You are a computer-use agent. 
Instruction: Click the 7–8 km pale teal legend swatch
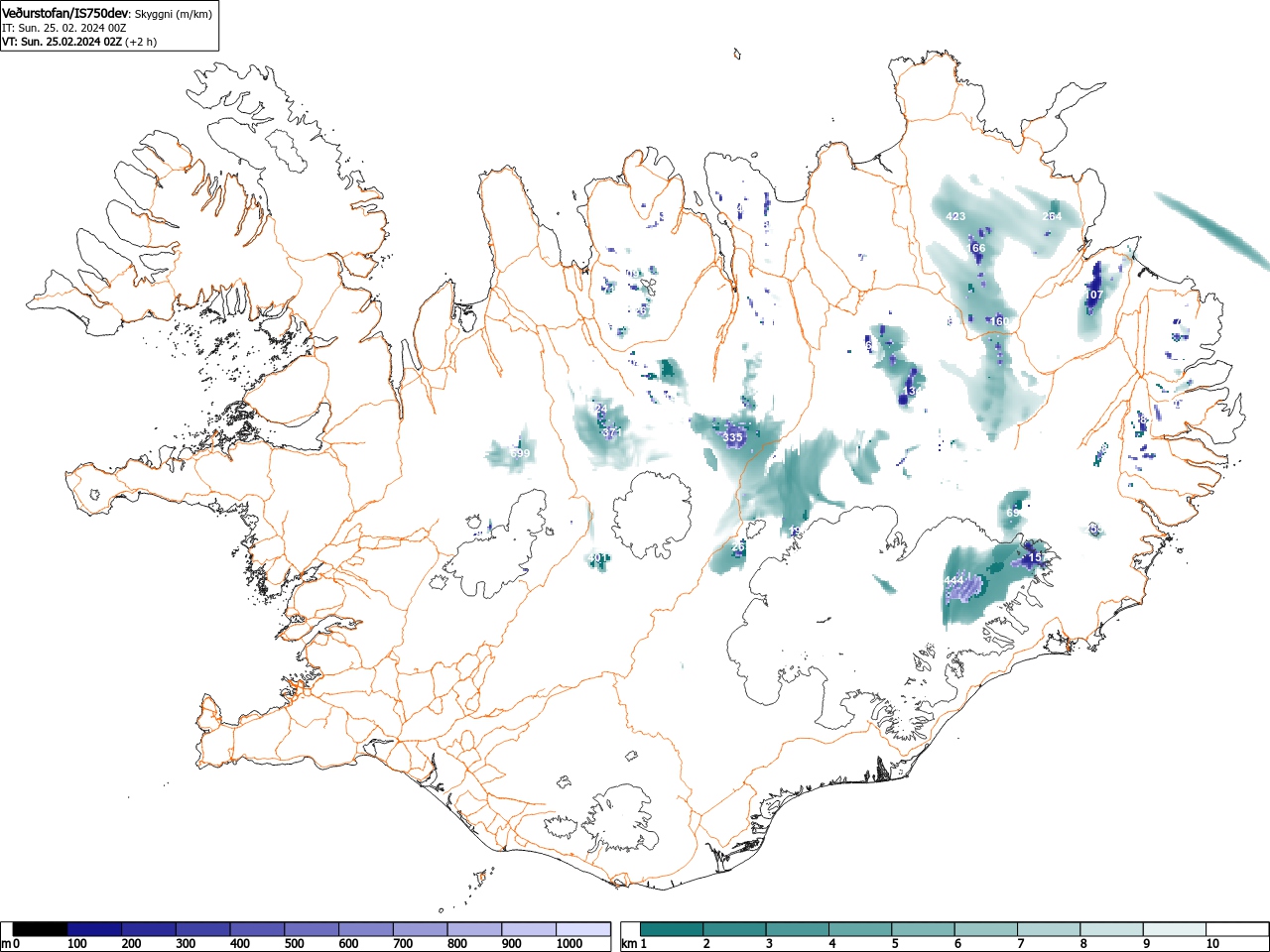[x=1051, y=929]
